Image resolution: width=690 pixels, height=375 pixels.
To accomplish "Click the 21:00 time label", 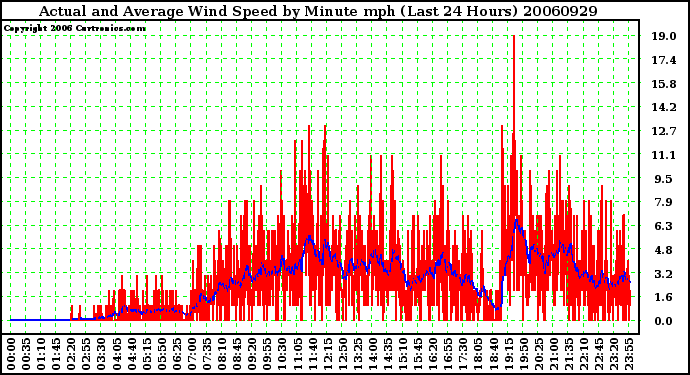I will pyautogui.click(x=553, y=354).
